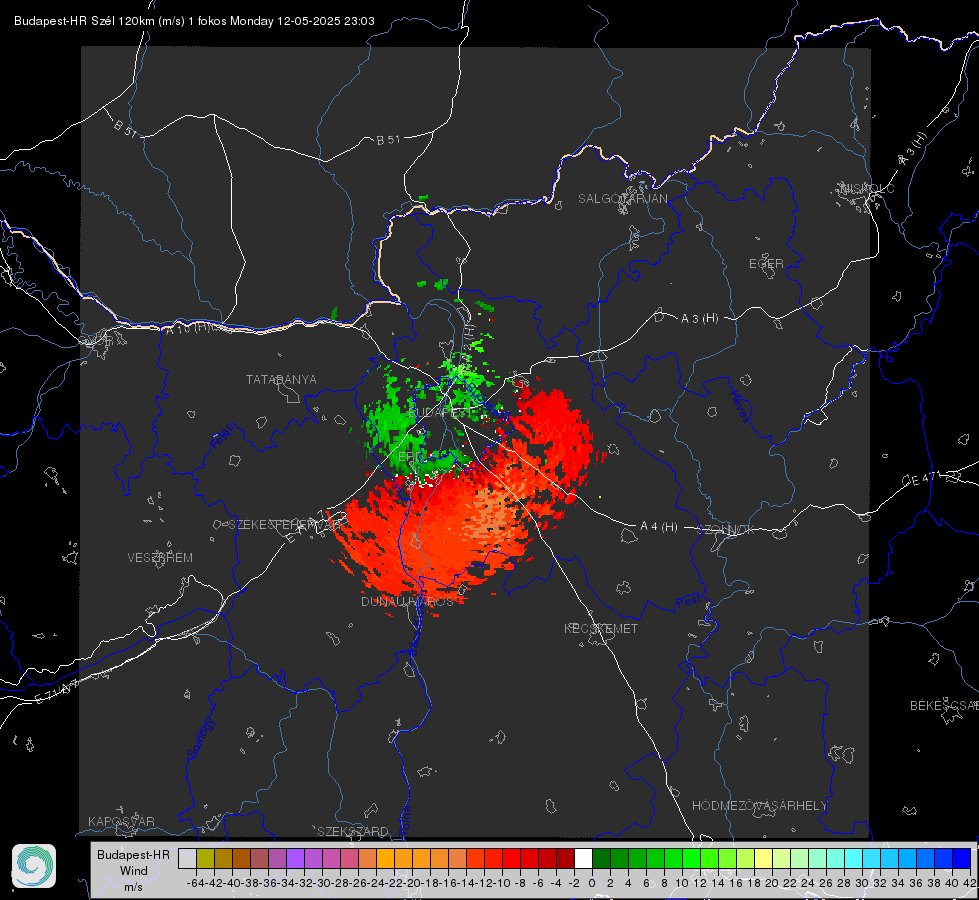
Task: Click the BUDAPEST label on the map
Action: [x=441, y=412]
